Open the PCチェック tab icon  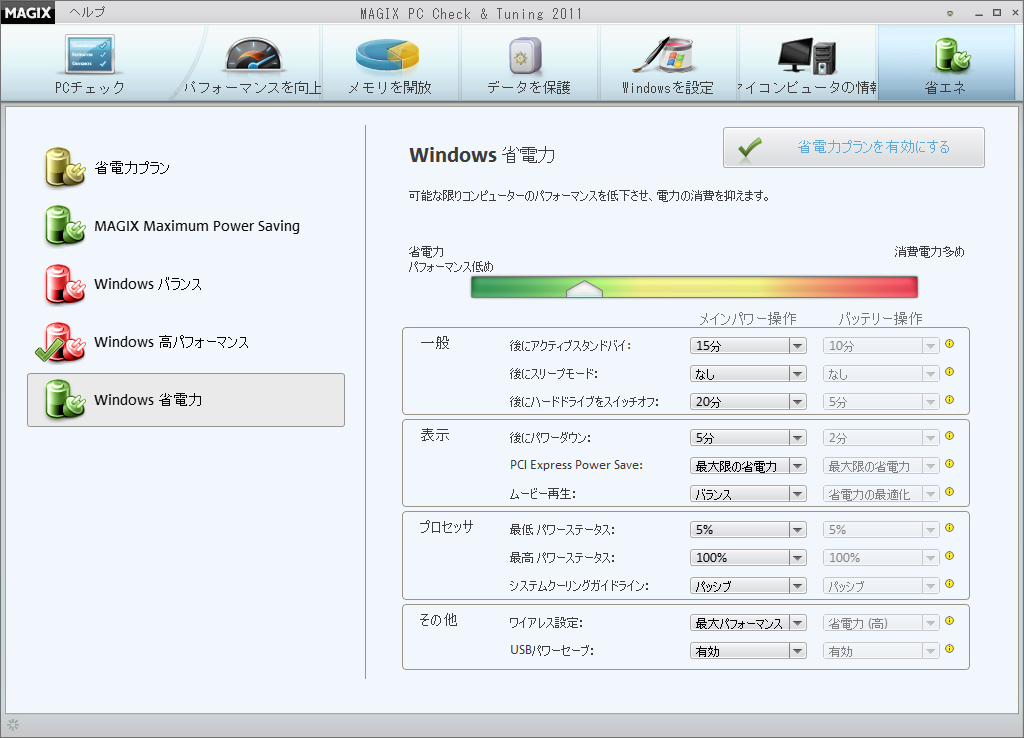point(90,54)
